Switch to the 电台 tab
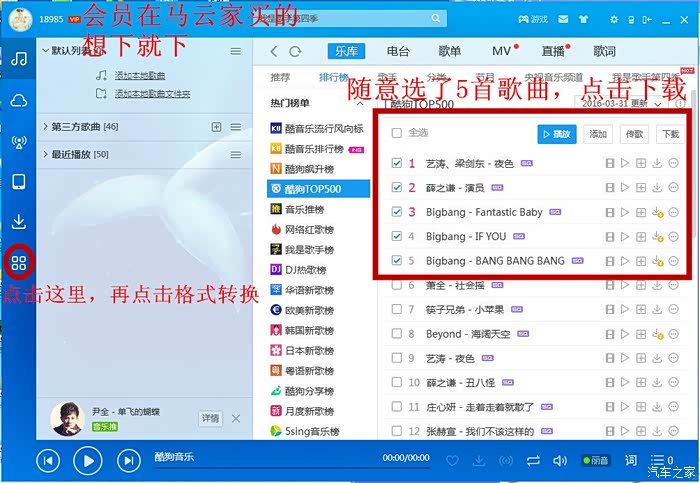The width and height of the screenshot is (700, 483). (398, 51)
